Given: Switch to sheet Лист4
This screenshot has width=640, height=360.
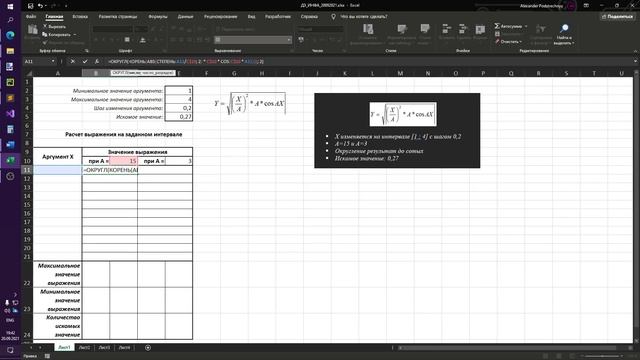Looking at the screenshot, I should coord(124,347).
